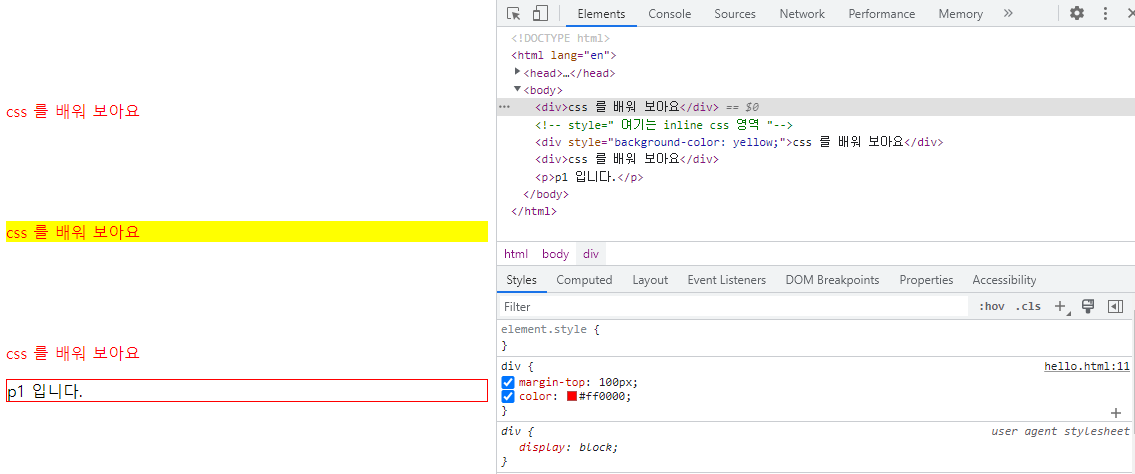The width and height of the screenshot is (1135, 474).
Task: Uncheck the color property checkbox
Action: pyautogui.click(x=508, y=397)
